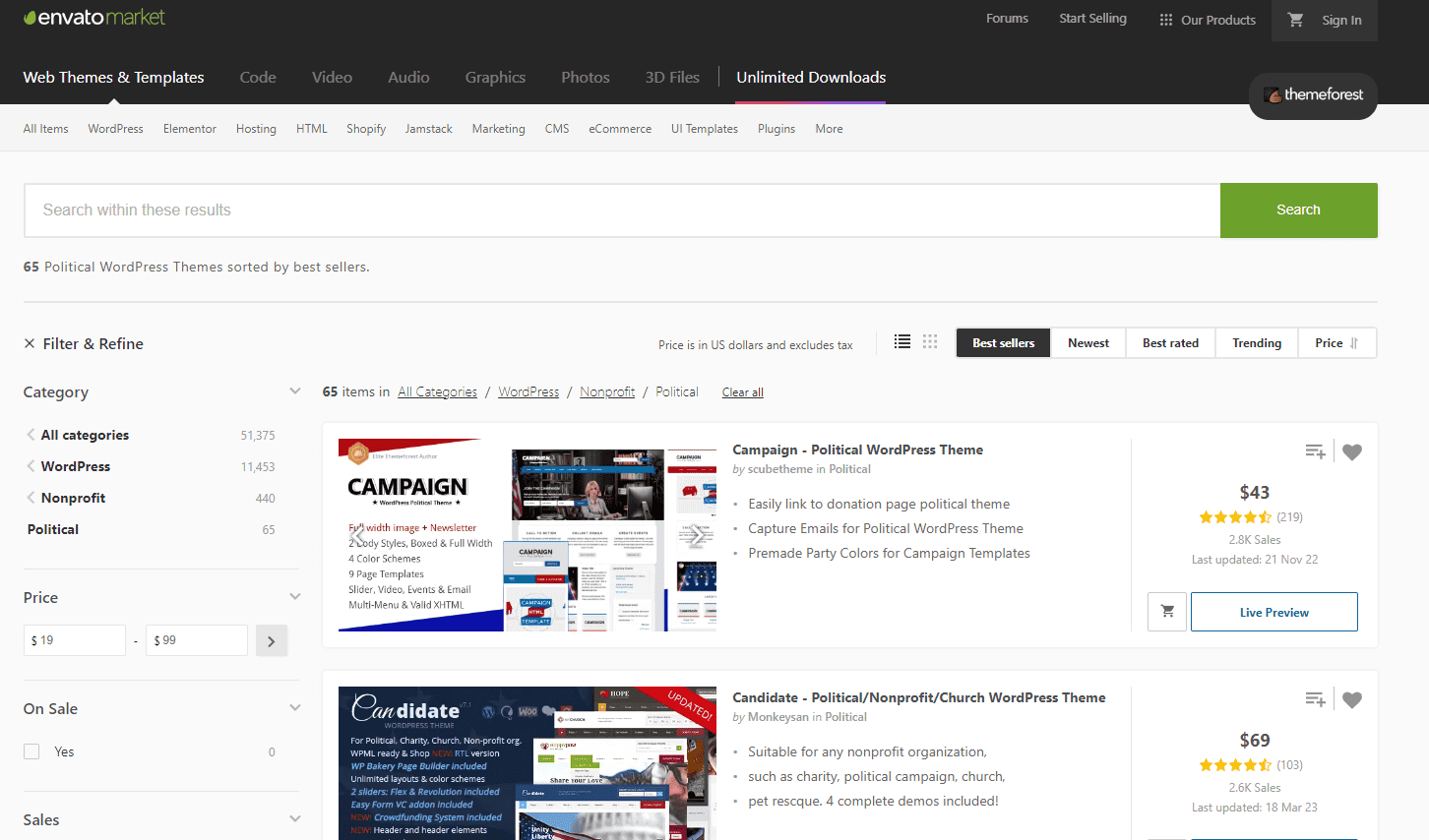1429x840 pixels.
Task: Open Candidate theme preview thumbnail
Action: pos(528,763)
